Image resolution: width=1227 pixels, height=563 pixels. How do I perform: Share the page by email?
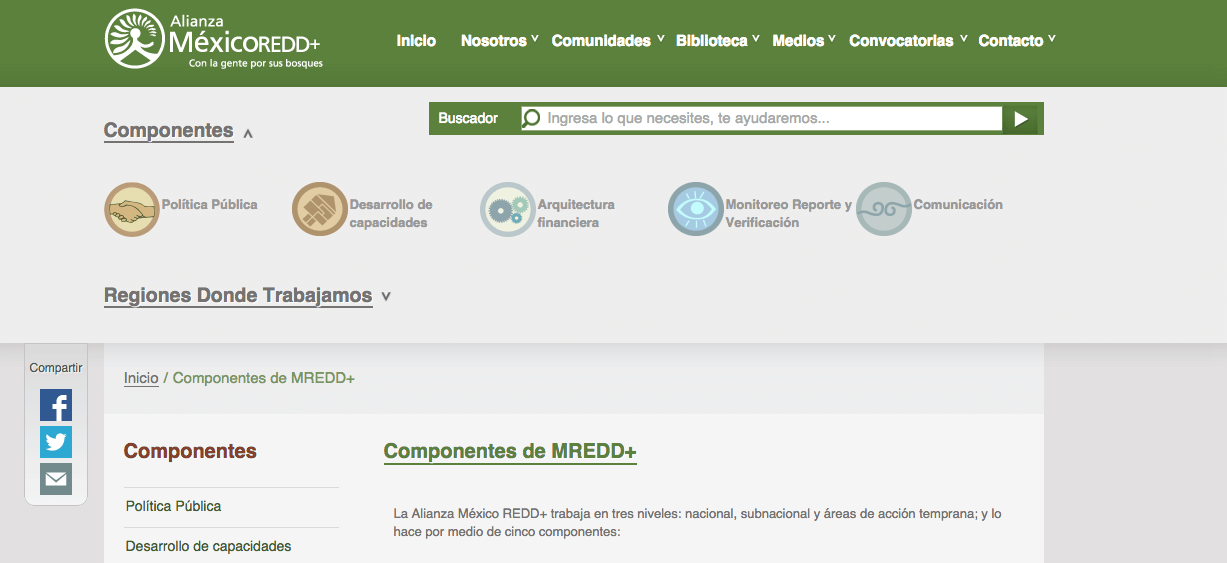coord(56,479)
